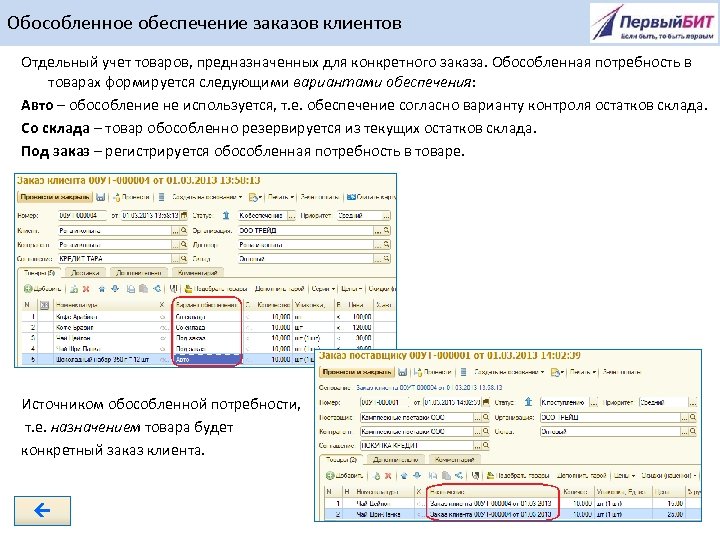Click status up-arrow icon in Заказ клиента
The height and width of the screenshot is (540, 720).
[x=225, y=215]
